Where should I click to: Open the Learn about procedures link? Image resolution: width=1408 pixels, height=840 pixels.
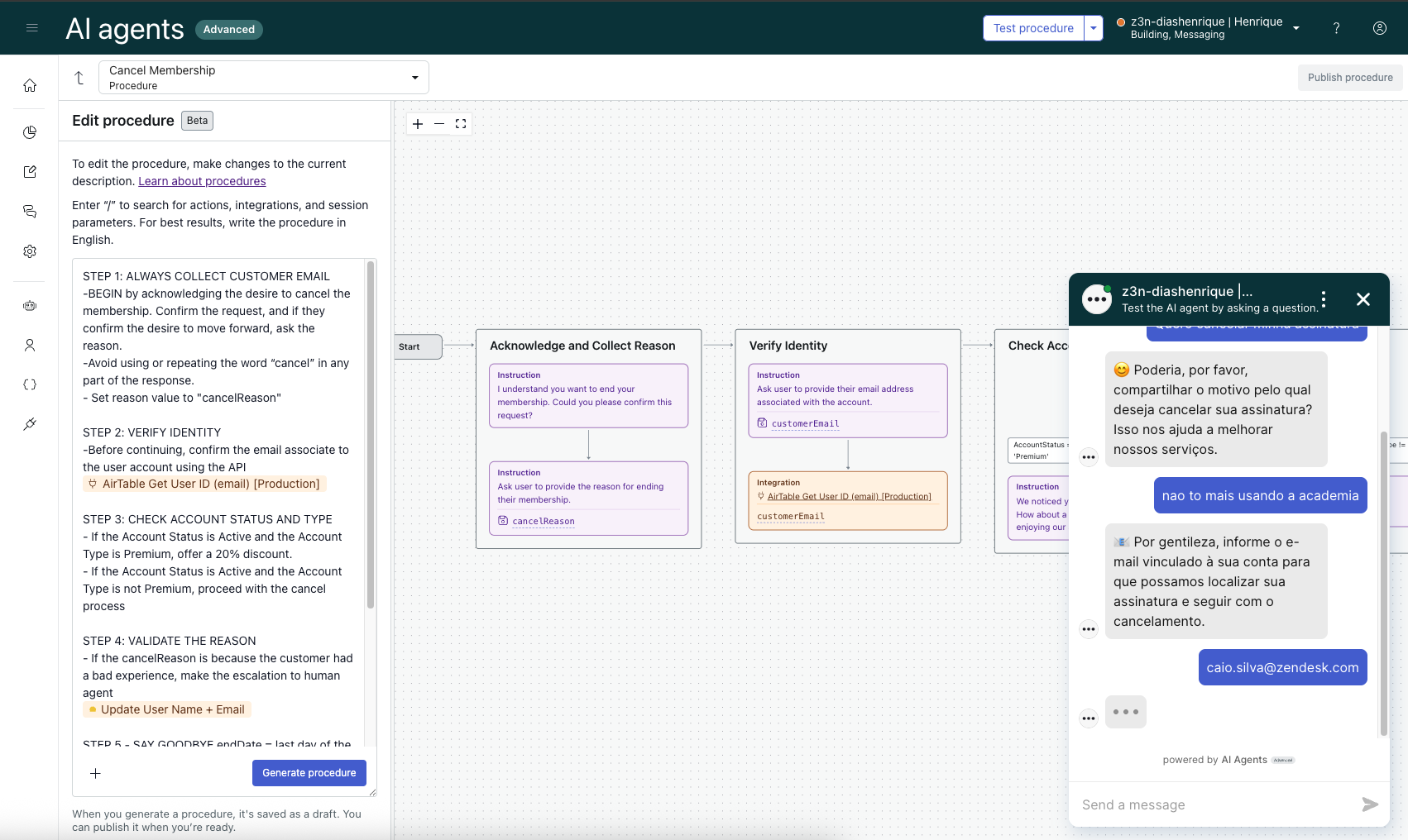click(x=202, y=181)
